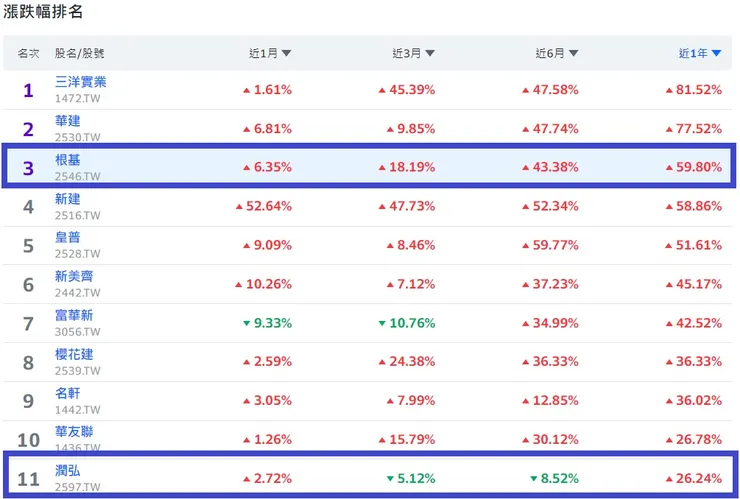
Task: Select stock code 2546.TW
Action: tap(77, 177)
